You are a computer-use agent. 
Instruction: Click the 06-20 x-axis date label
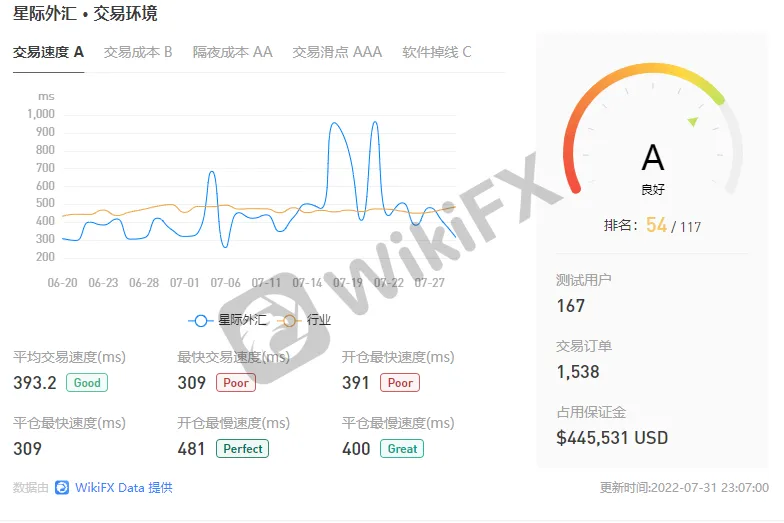pyautogui.click(x=62, y=283)
